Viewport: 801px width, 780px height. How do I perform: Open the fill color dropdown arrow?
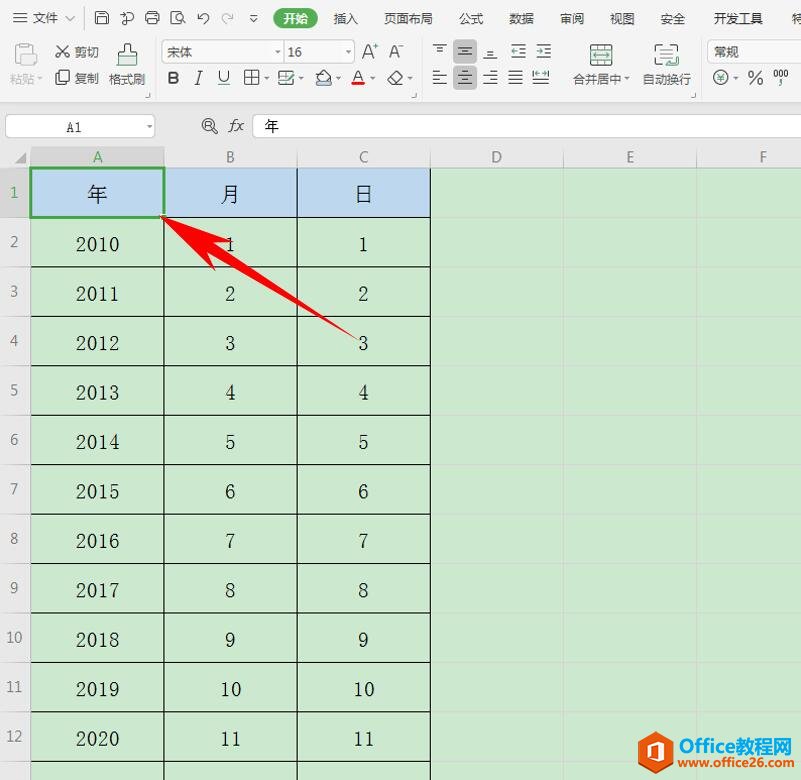337,78
